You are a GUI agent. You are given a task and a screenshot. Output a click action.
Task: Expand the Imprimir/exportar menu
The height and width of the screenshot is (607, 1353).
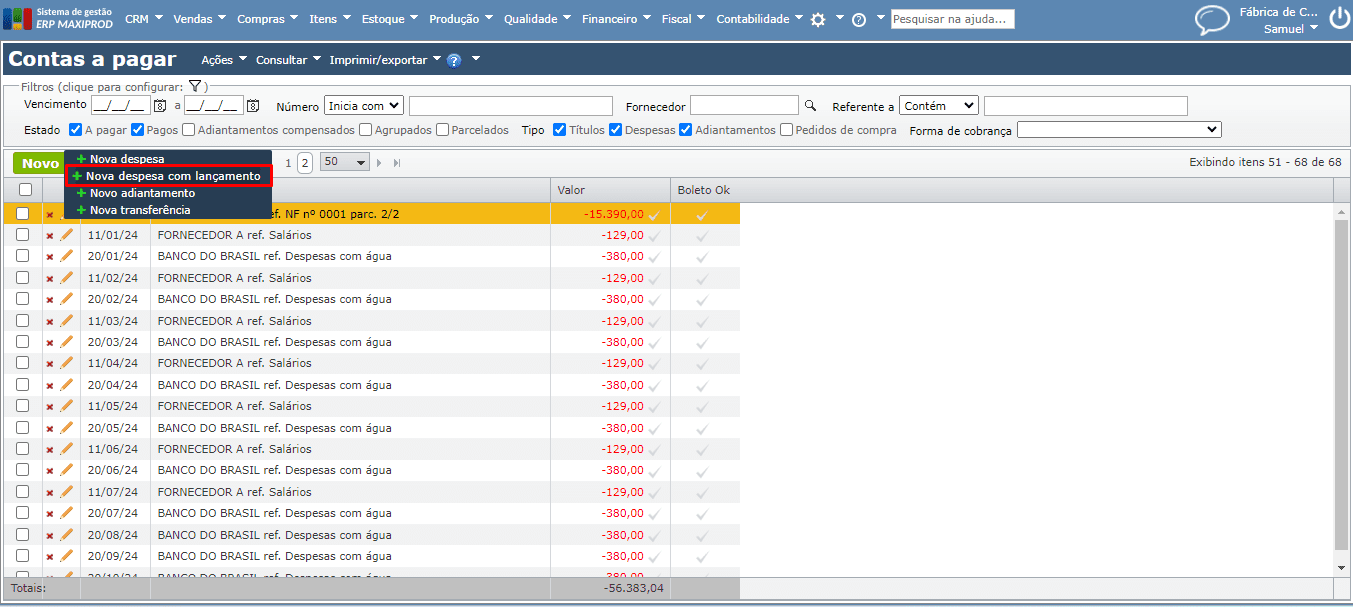385,60
